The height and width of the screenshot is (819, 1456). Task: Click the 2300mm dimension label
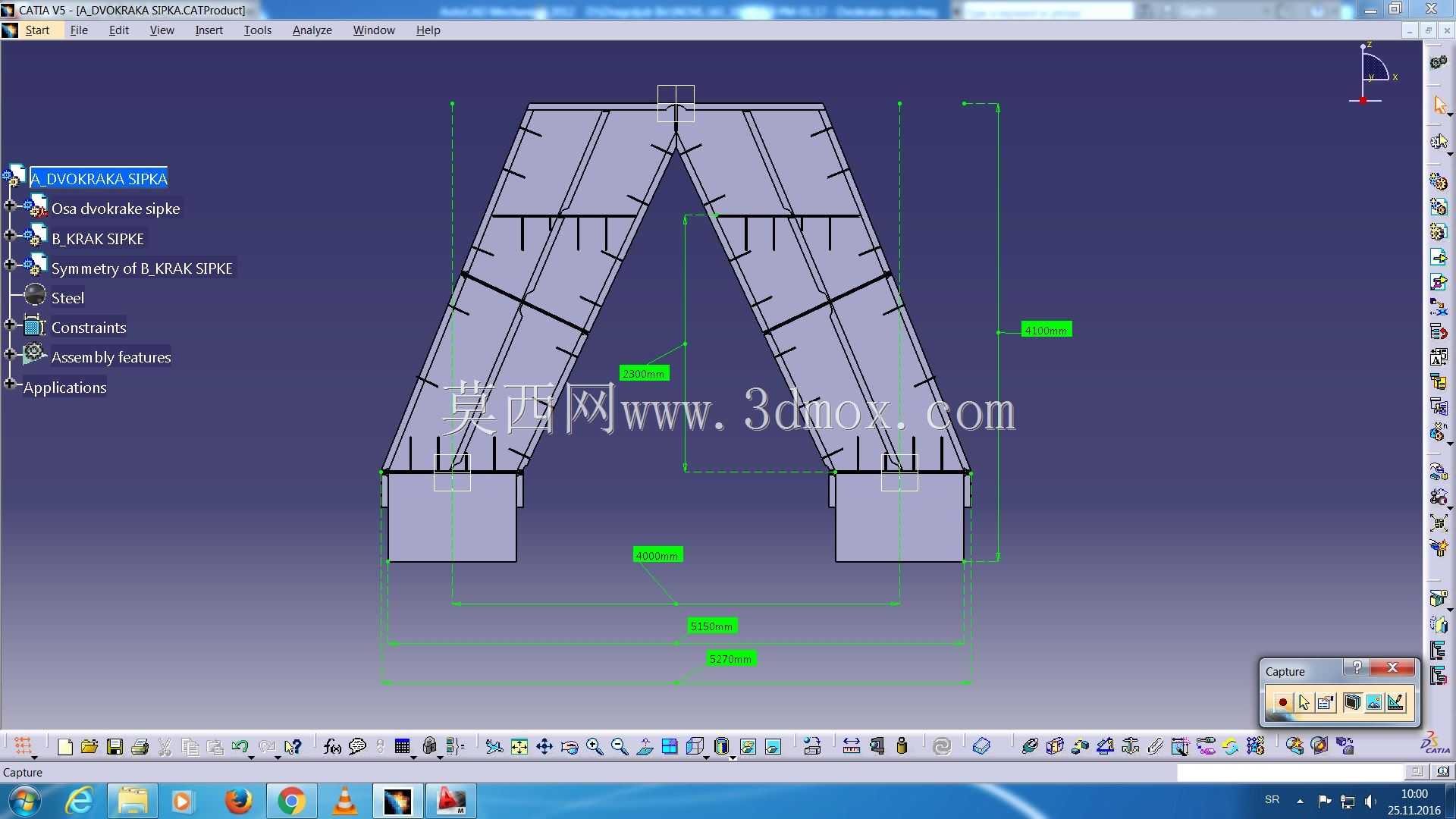[643, 374]
